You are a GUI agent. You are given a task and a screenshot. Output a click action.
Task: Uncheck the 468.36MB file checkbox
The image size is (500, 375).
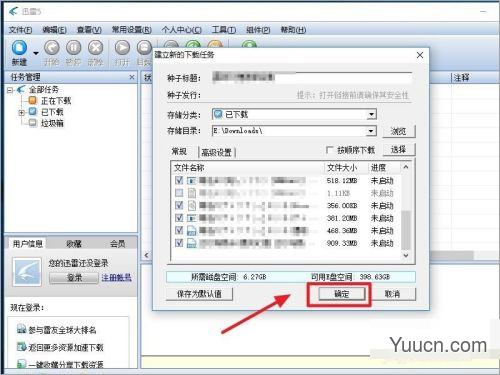pyautogui.click(x=179, y=230)
